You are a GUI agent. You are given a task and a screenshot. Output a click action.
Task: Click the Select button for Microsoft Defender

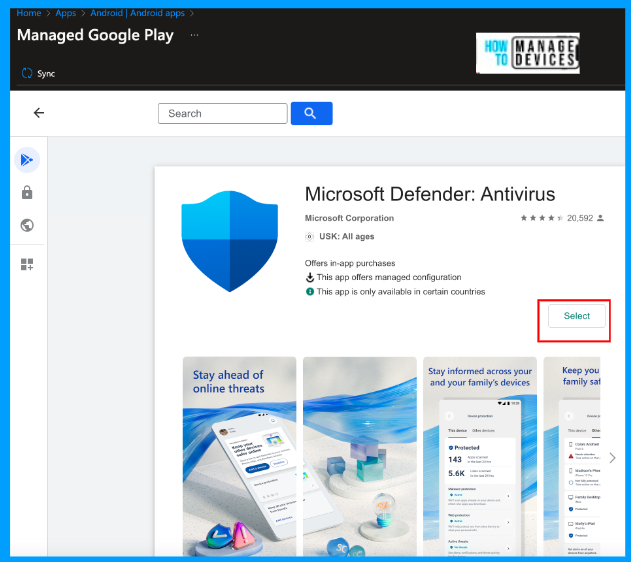tap(576, 316)
